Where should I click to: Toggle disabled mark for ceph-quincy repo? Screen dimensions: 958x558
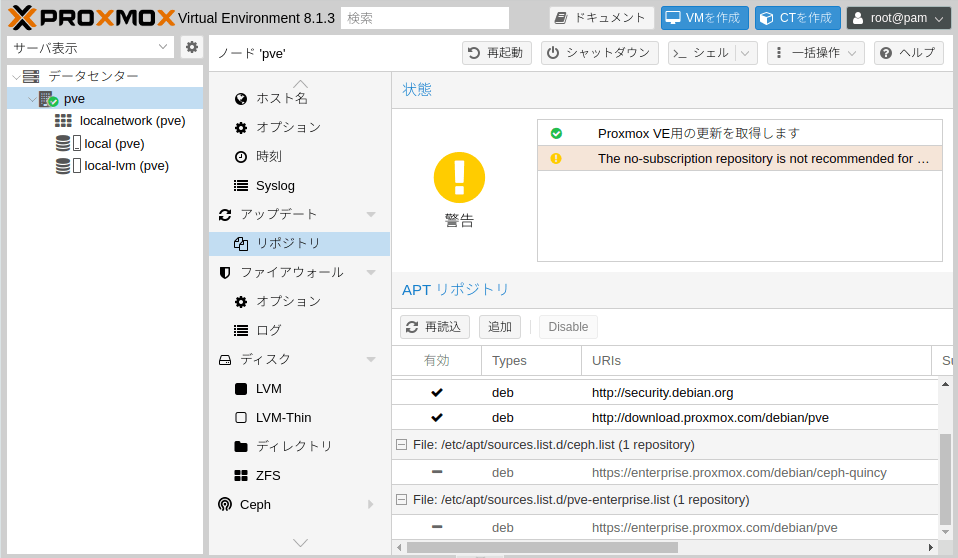pos(437,472)
